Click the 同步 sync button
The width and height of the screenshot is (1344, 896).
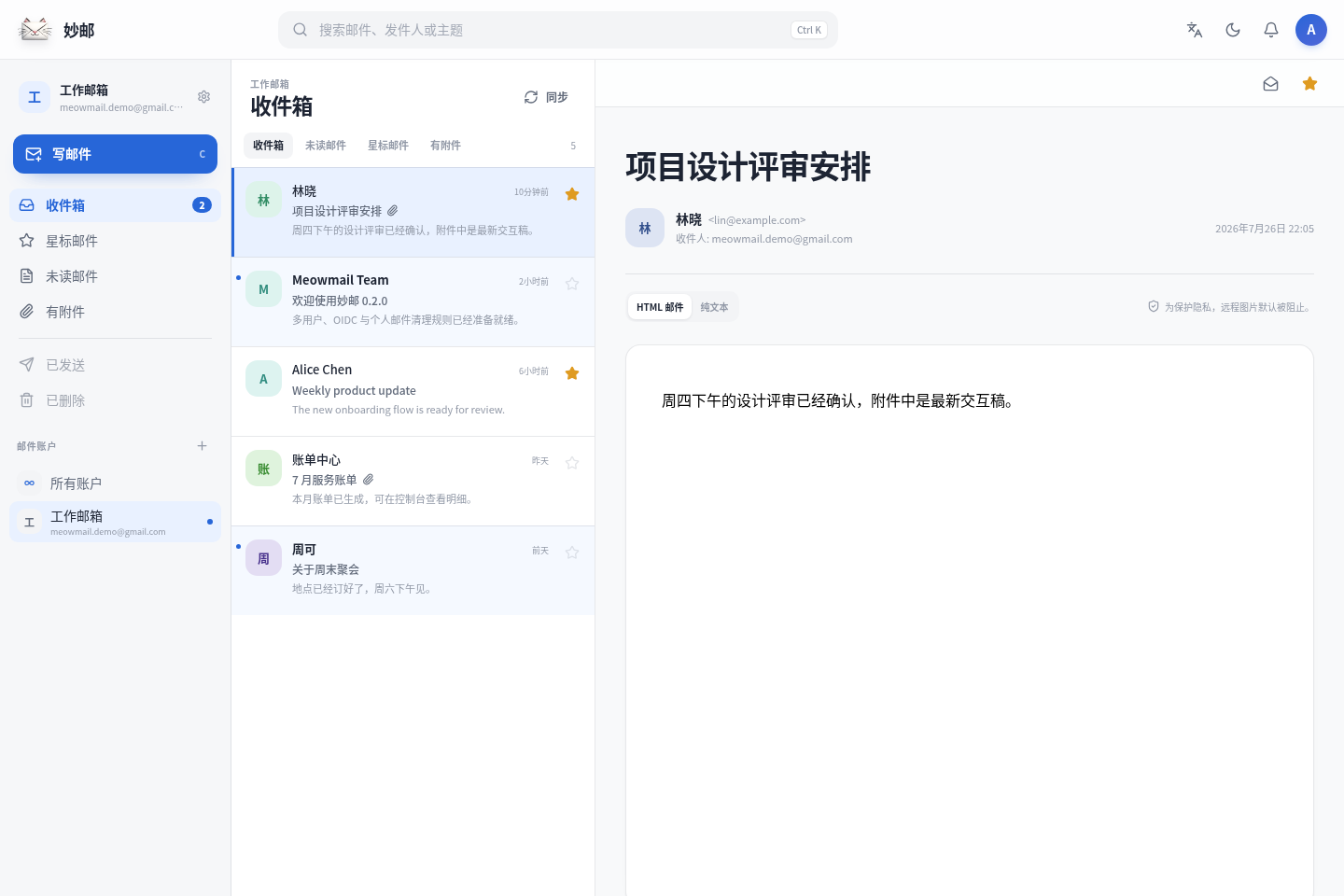(x=546, y=97)
